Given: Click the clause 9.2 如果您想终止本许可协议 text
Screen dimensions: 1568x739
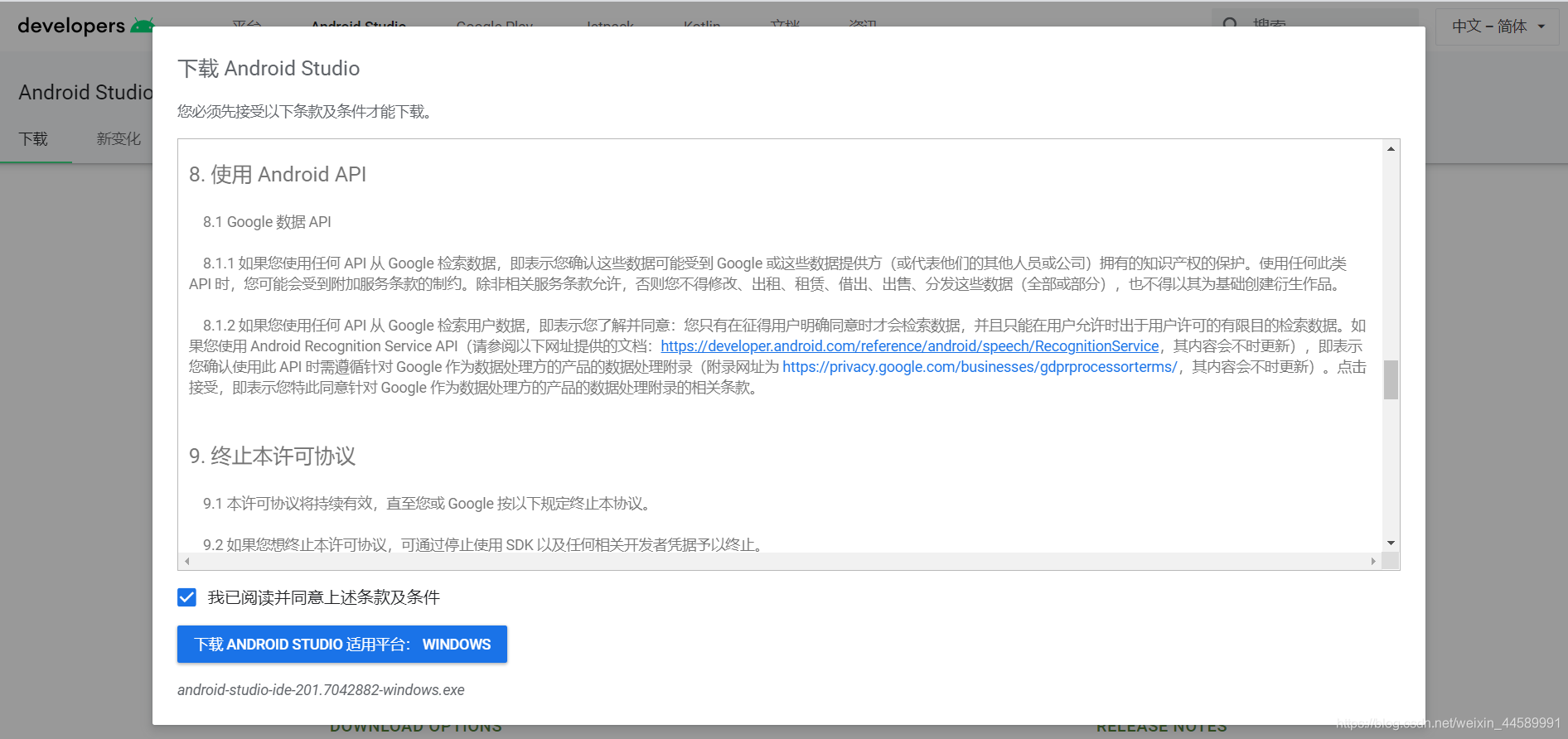Looking at the screenshot, I should pyautogui.click(x=485, y=545).
